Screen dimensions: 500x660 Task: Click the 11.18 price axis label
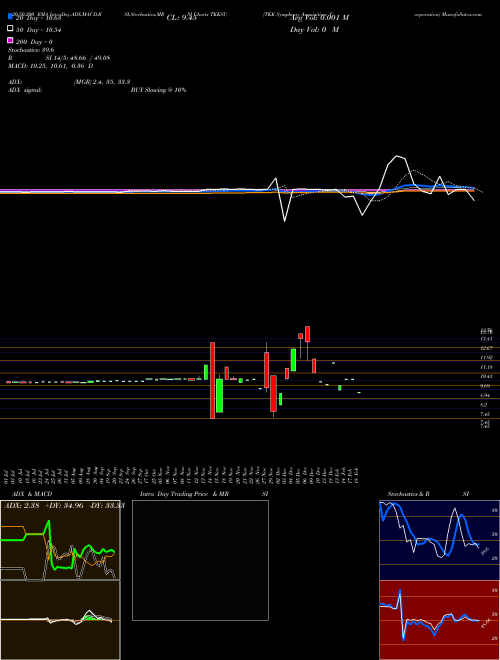tap(486, 367)
